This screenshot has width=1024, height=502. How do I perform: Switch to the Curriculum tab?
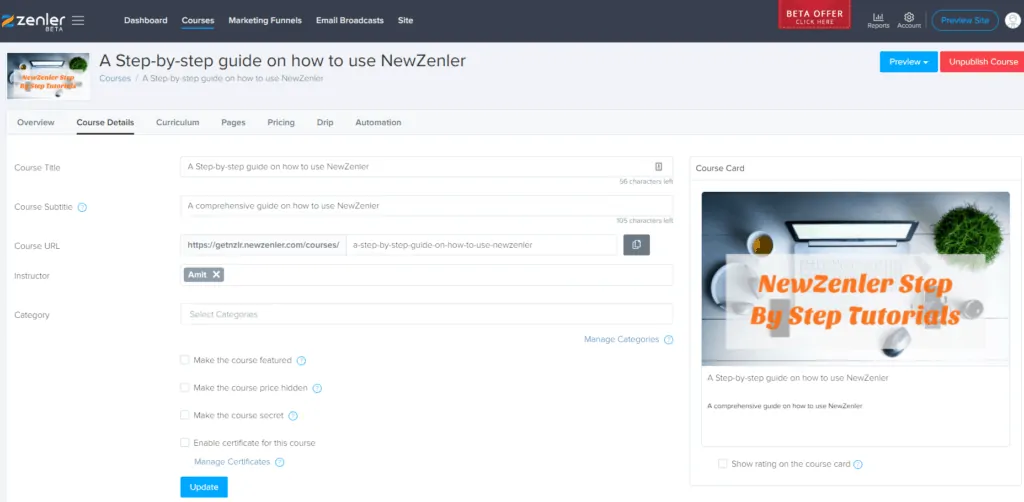(177, 122)
